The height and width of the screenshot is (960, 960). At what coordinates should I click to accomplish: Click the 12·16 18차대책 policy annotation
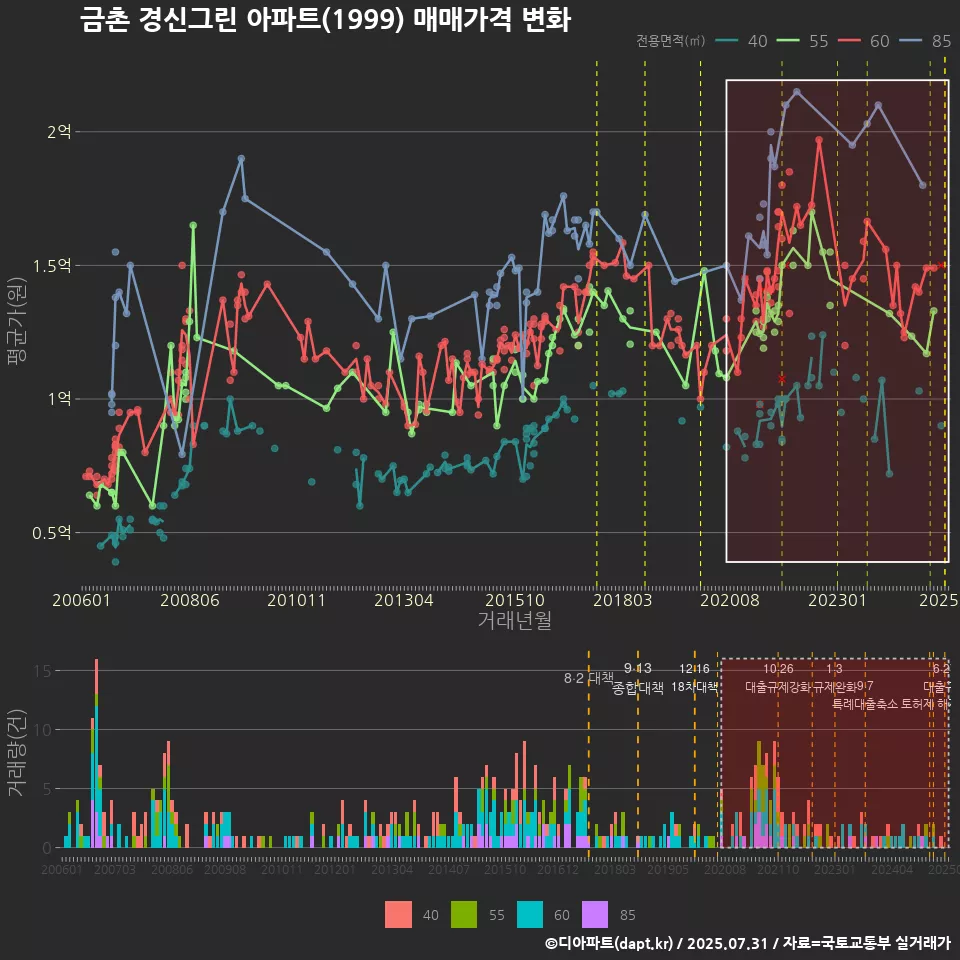tap(694, 678)
